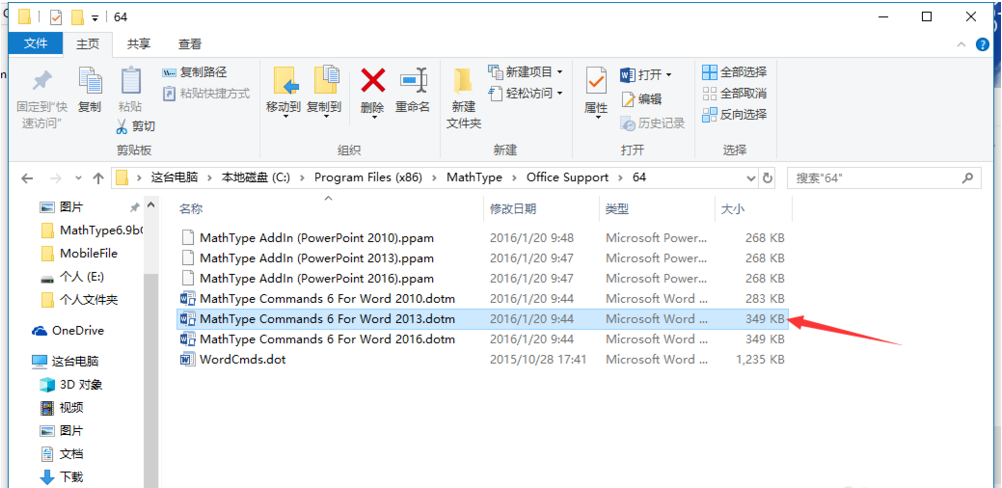Open the Easy Access (轻松访问) dropdown
1002x488 pixels.
pos(558,94)
